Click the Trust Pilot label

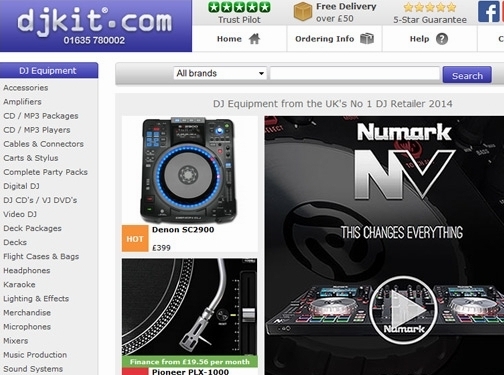coord(239,20)
